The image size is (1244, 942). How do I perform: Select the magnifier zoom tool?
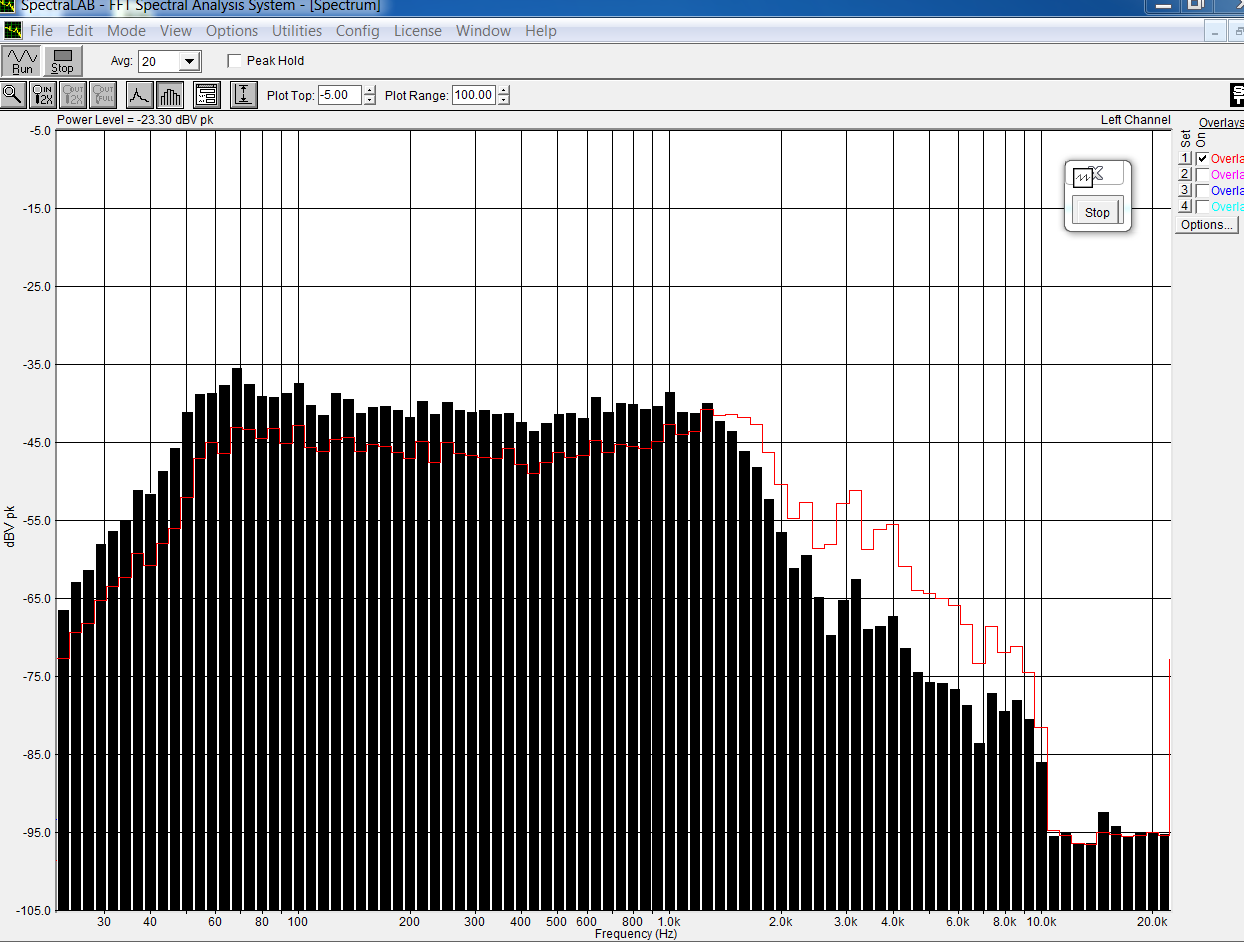tap(13, 95)
